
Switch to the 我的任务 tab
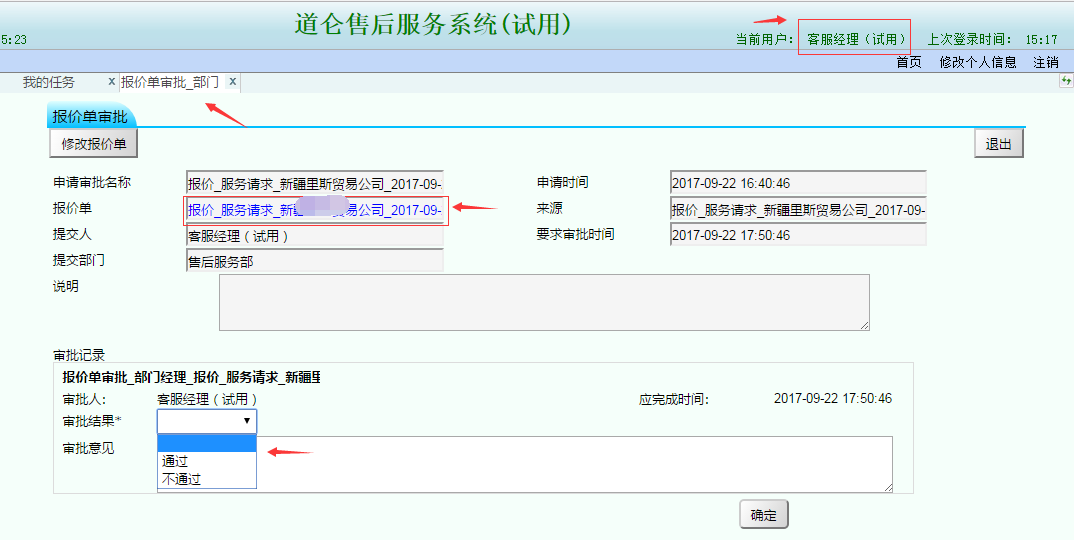[49, 82]
